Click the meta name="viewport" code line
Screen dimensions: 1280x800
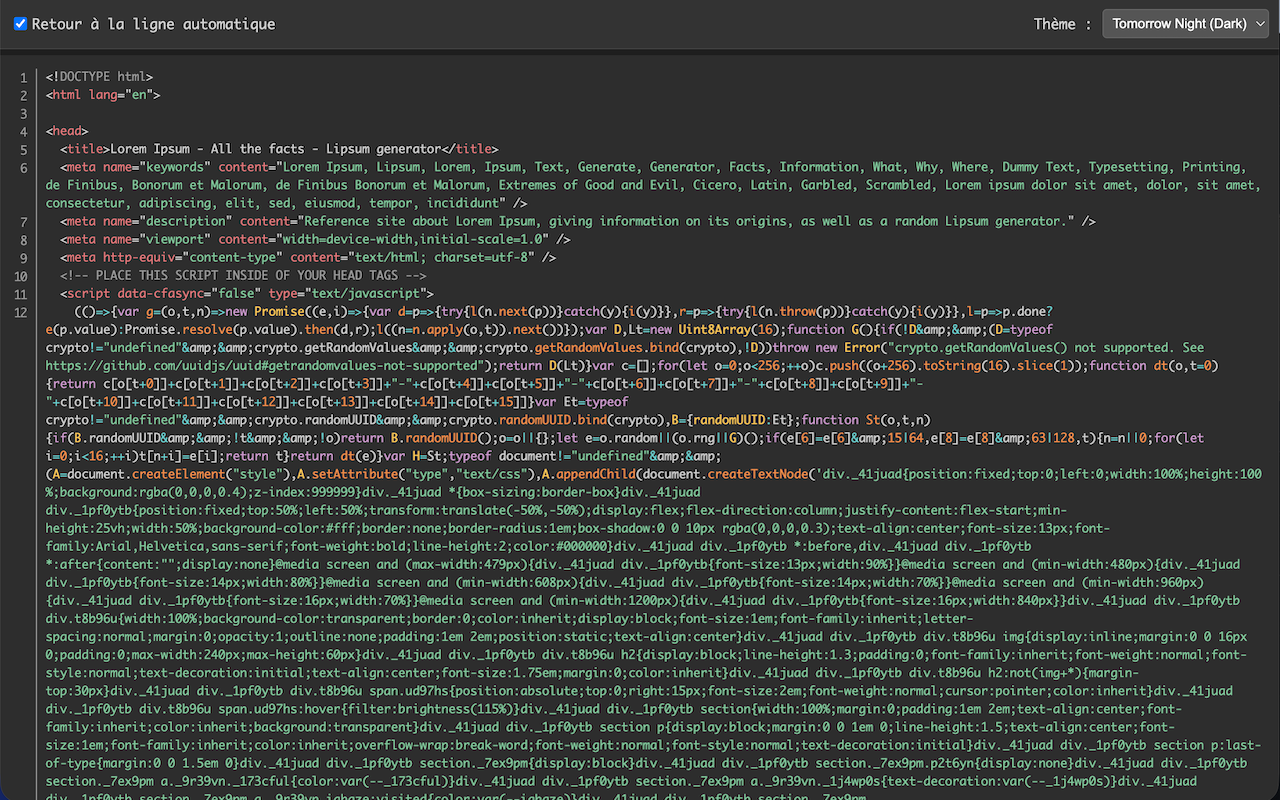point(315,239)
